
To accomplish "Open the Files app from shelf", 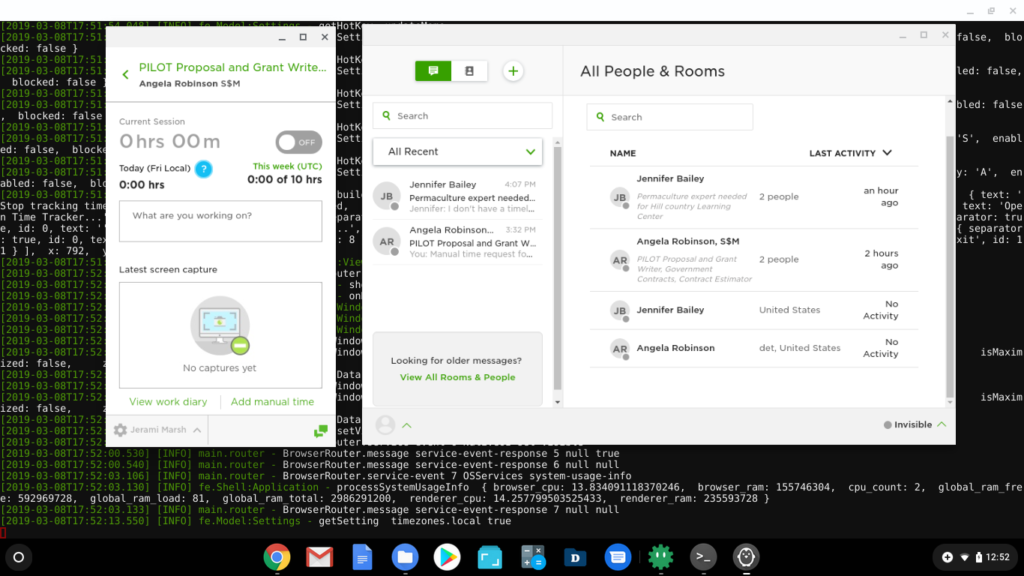I will pyautogui.click(x=405, y=557).
